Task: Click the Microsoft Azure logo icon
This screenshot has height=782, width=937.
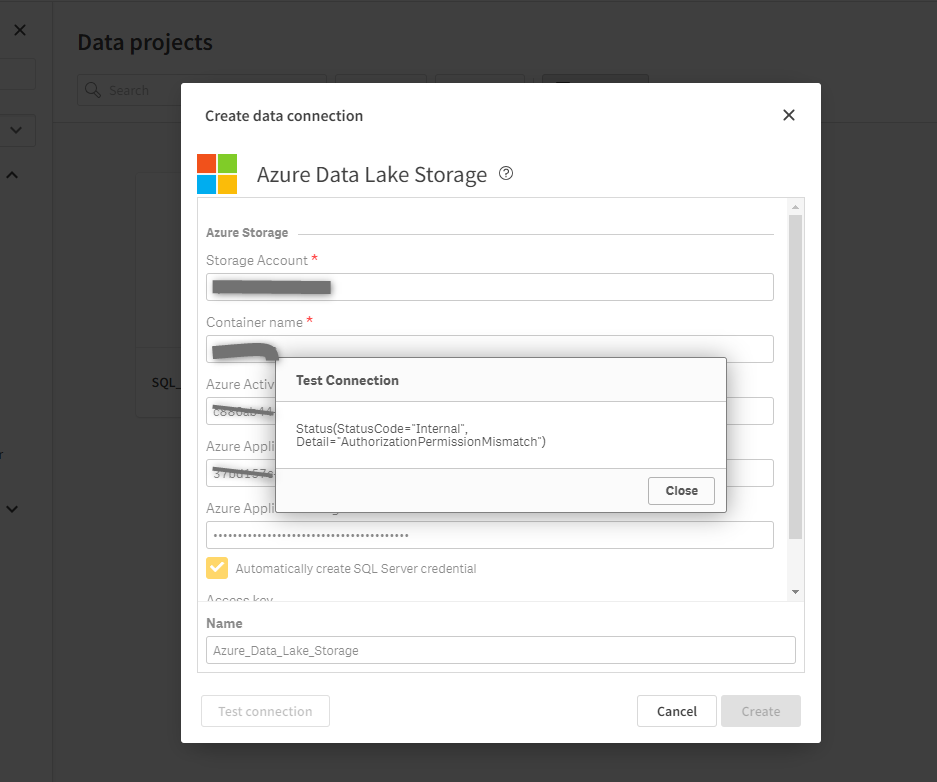Action: (217, 174)
